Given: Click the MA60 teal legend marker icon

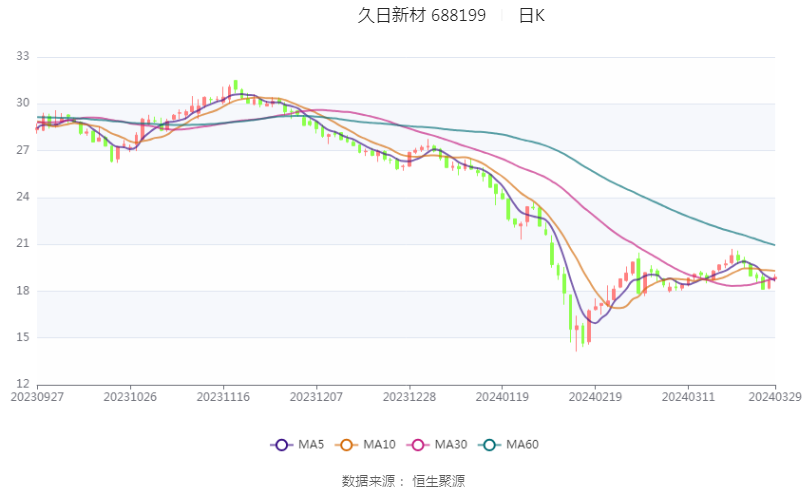Looking at the screenshot, I should [492, 444].
